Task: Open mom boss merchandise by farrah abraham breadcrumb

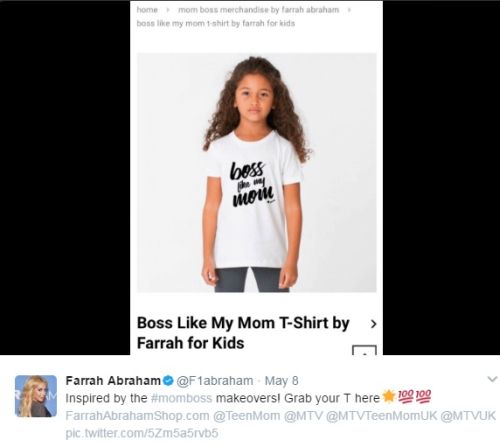Action: tap(258, 10)
